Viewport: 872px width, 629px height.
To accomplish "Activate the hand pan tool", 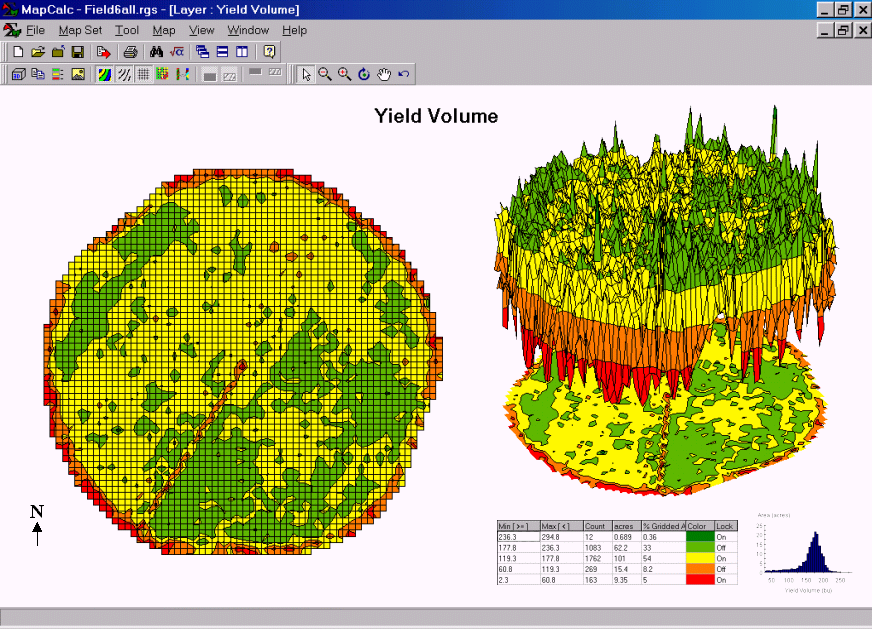I will coord(383,74).
